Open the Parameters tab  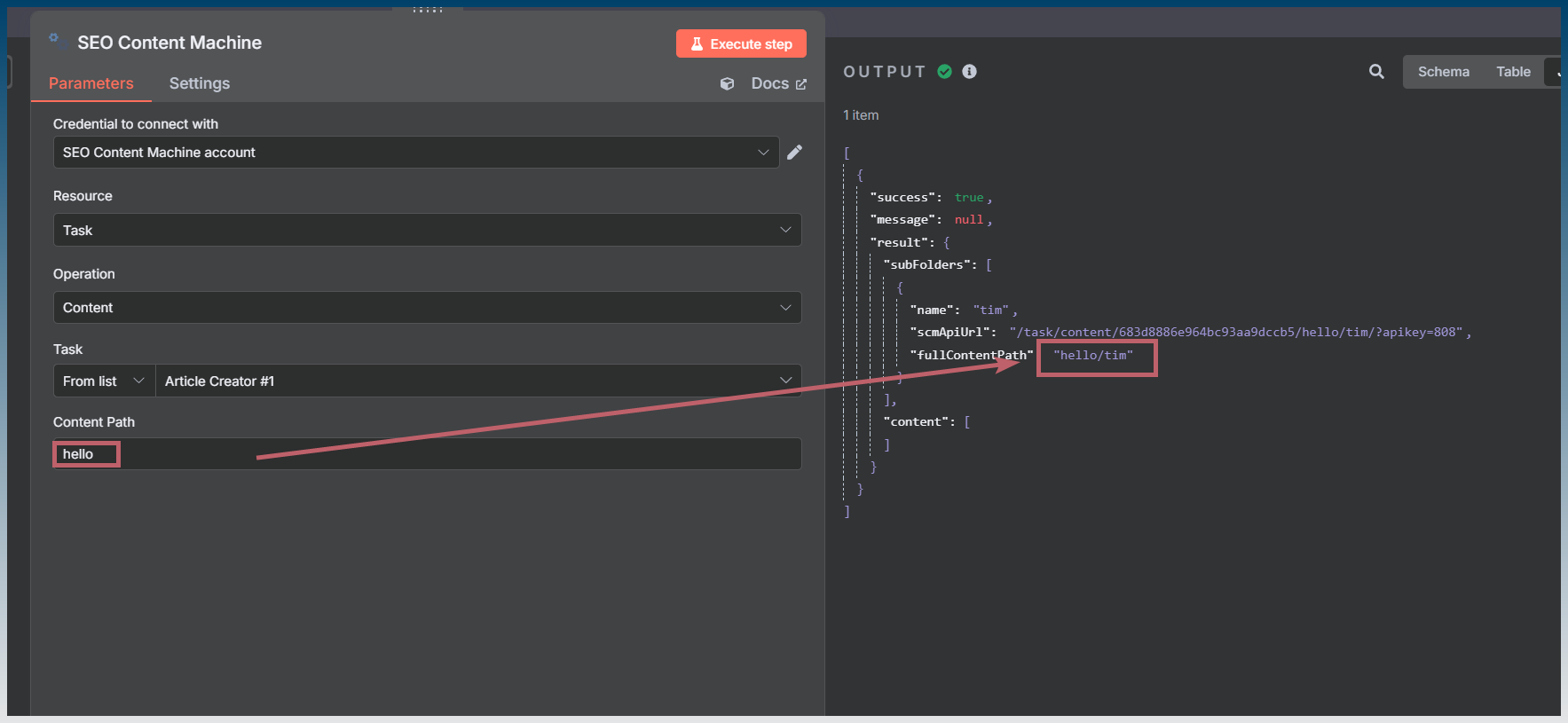point(91,83)
